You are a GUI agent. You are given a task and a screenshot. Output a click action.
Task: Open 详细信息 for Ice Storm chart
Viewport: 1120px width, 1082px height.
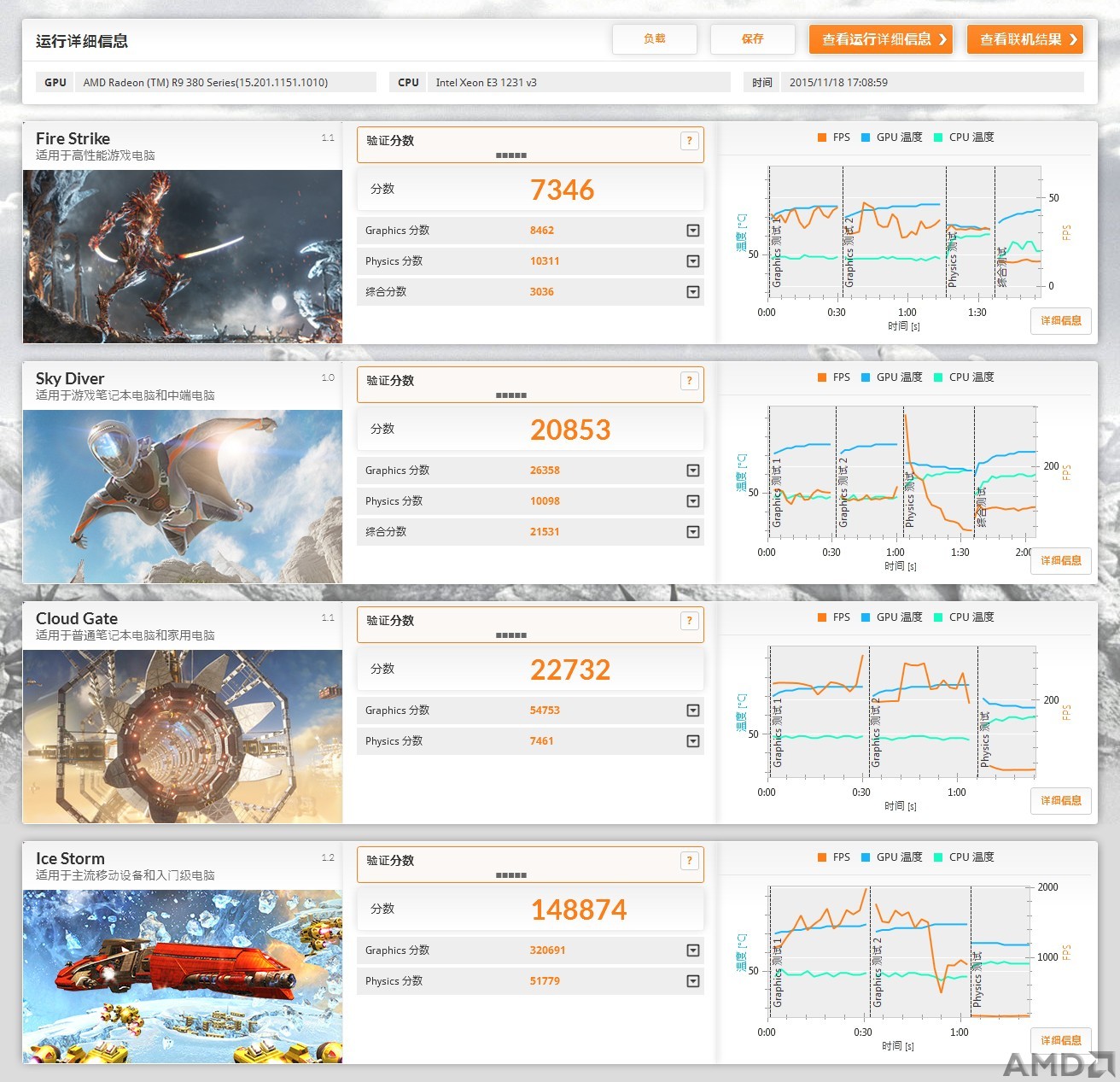click(1061, 1041)
